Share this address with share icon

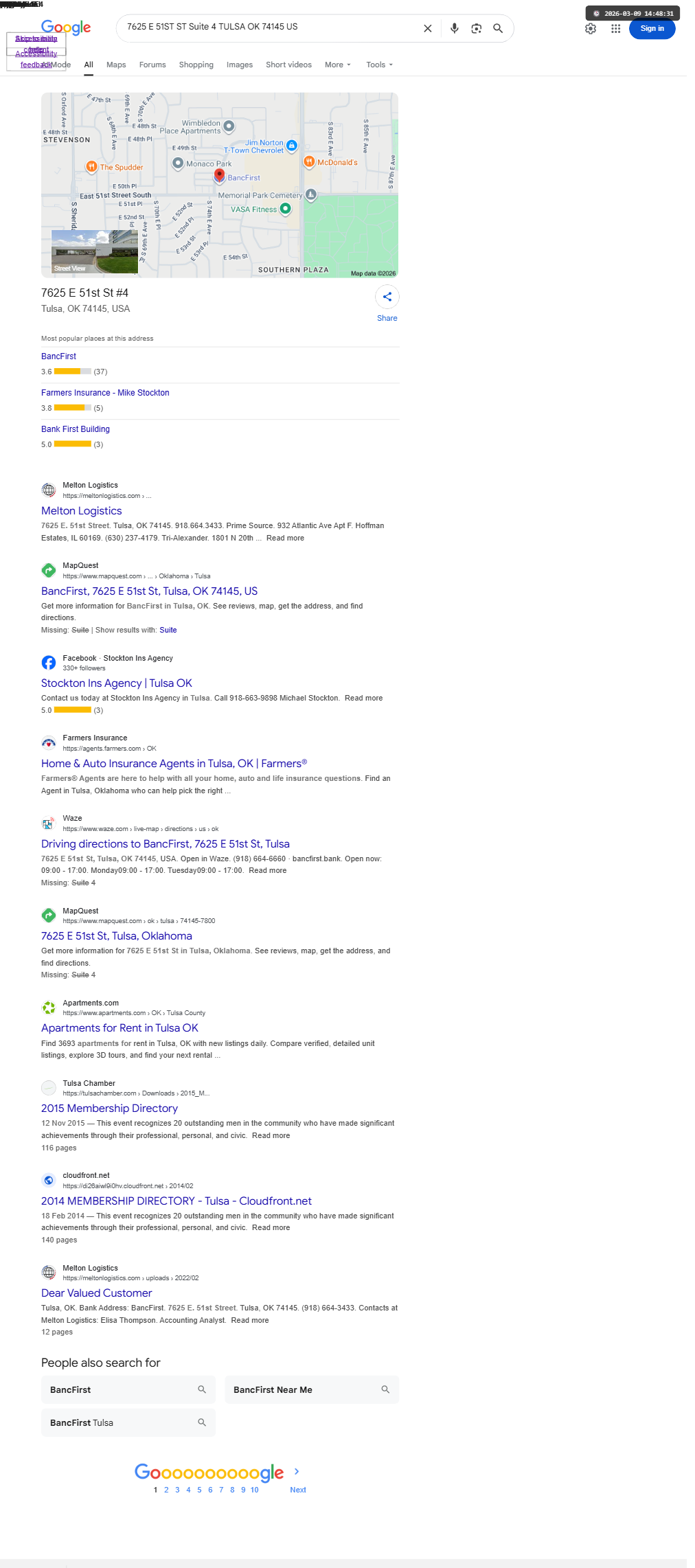coord(387,297)
